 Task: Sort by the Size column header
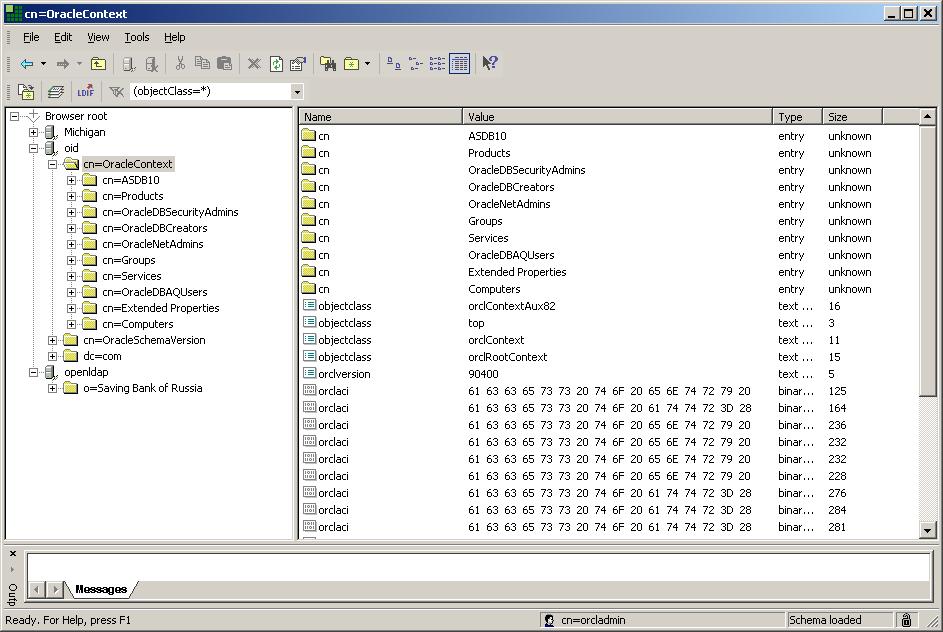click(x=852, y=117)
